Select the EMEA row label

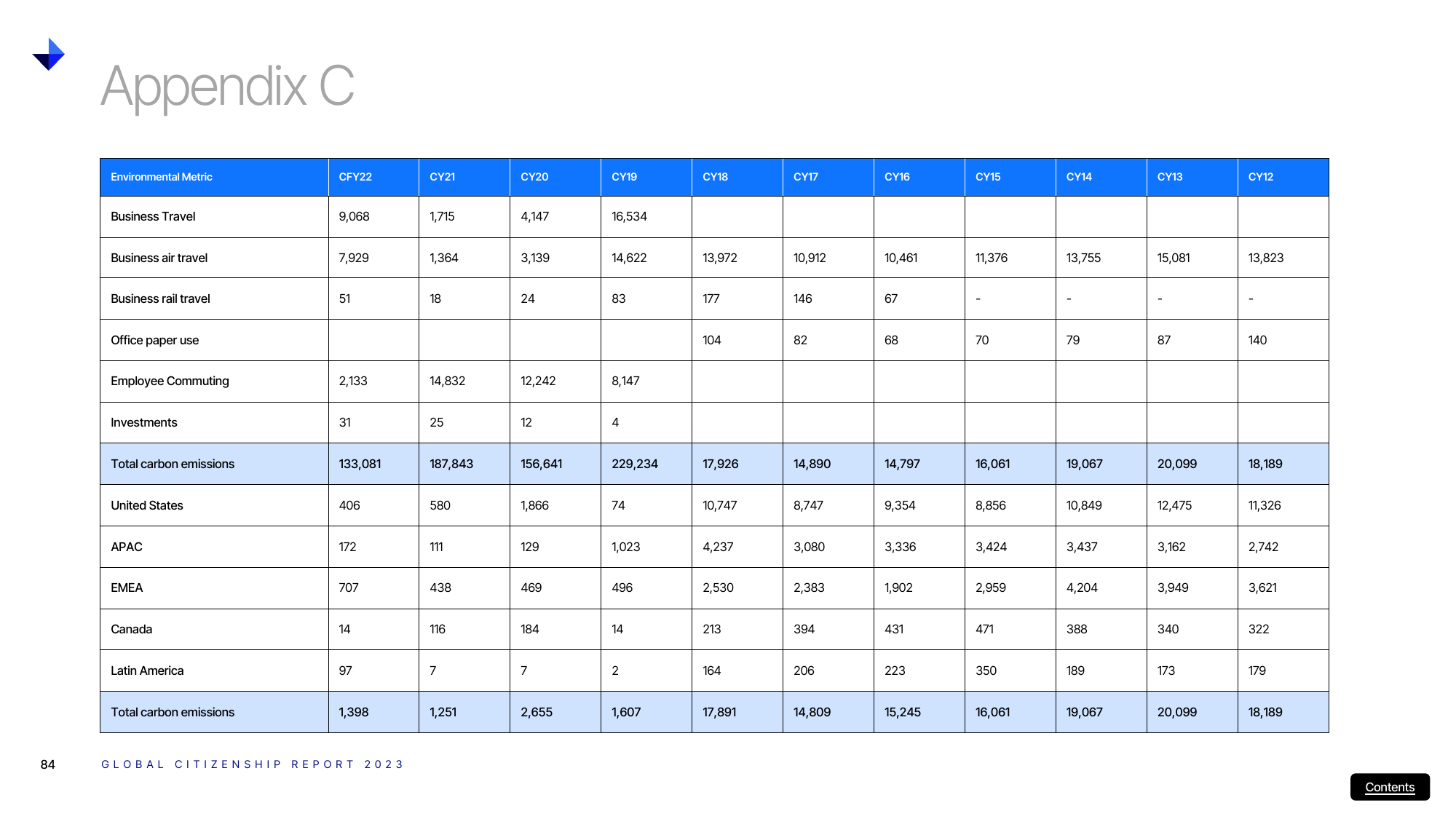coord(126,587)
